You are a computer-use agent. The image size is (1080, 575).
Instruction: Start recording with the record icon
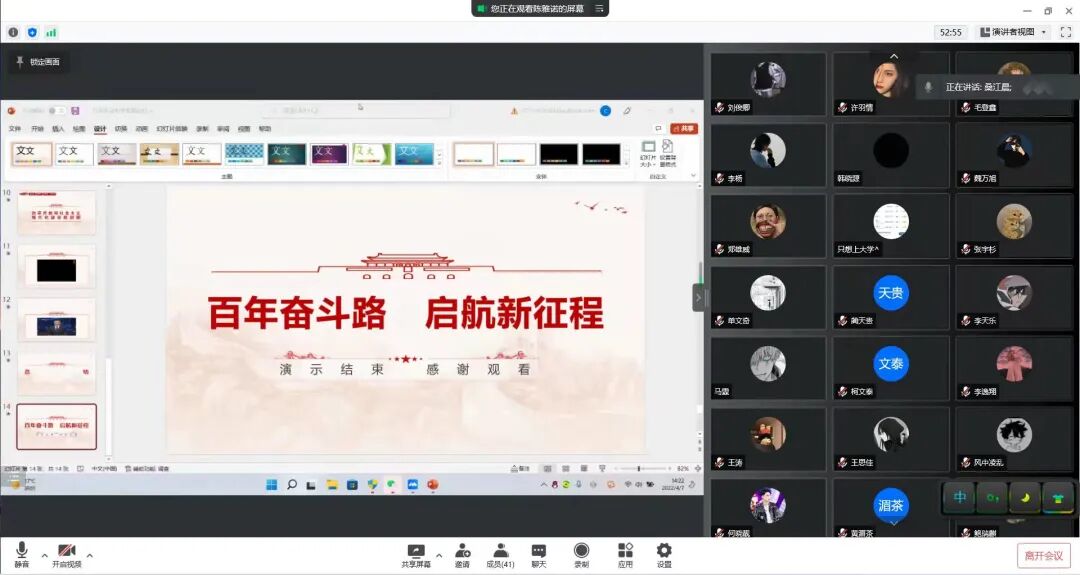(581, 555)
